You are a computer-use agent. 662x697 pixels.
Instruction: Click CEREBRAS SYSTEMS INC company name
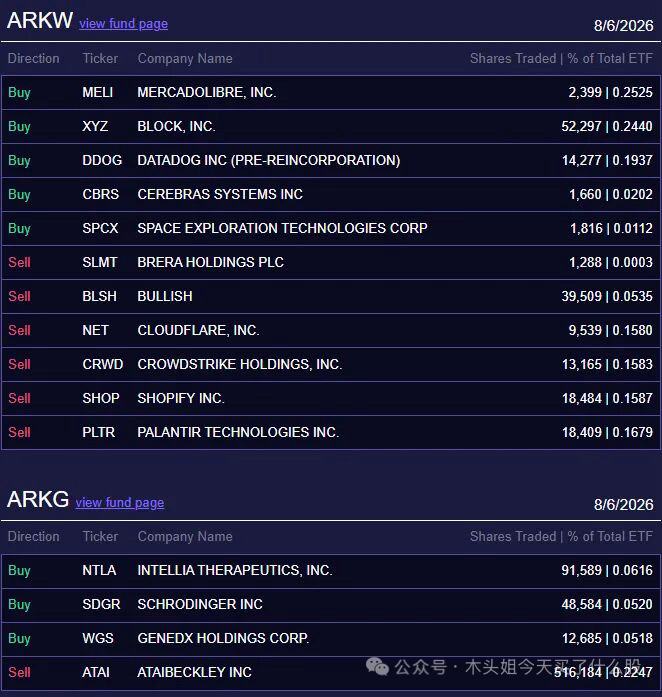220,194
